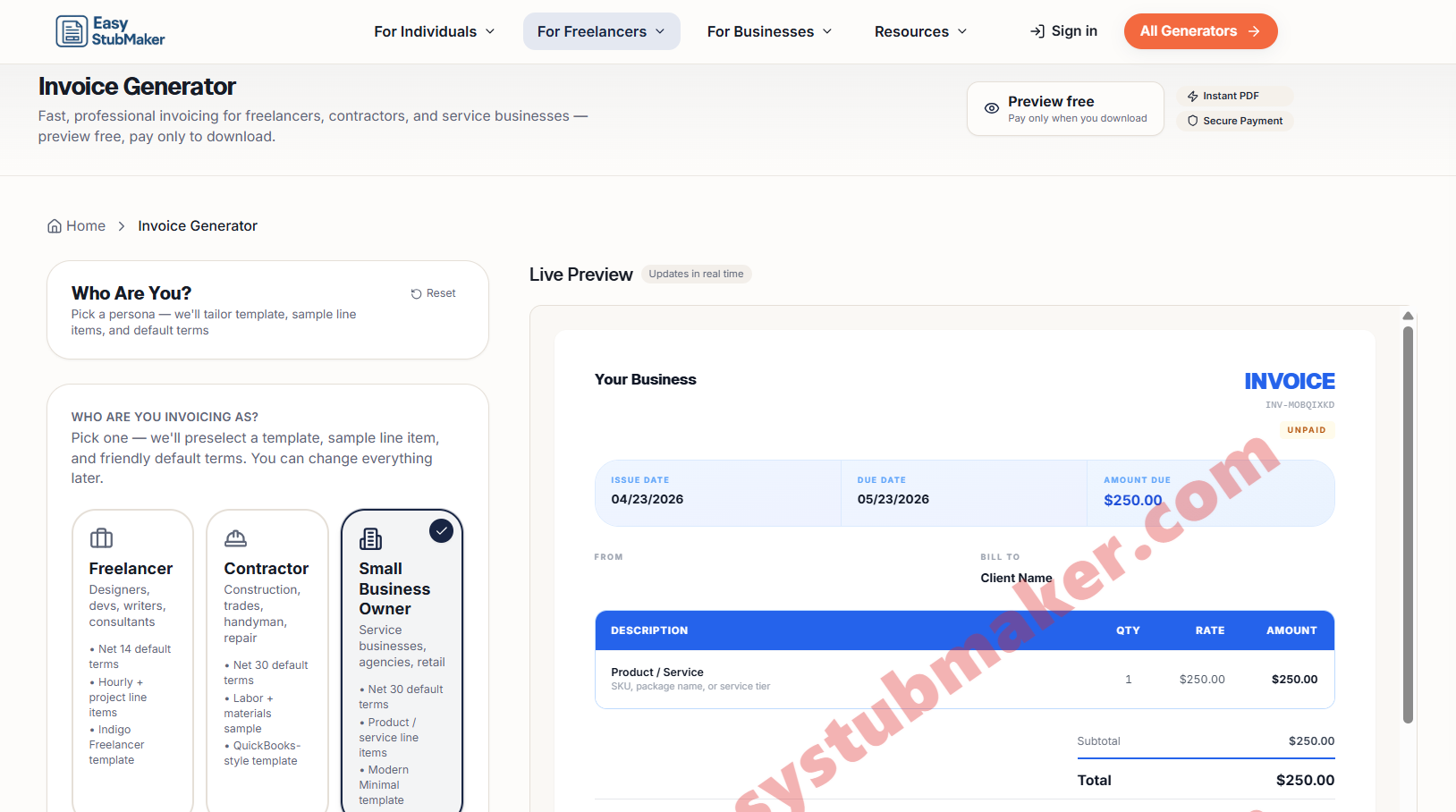Click the selected checkmark on Small Business Owner
Screen dimensions: 1456x812
click(x=441, y=530)
